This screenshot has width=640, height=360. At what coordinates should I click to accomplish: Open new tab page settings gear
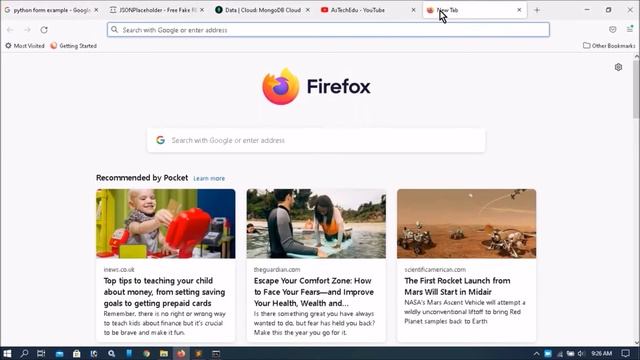tap(618, 67)
